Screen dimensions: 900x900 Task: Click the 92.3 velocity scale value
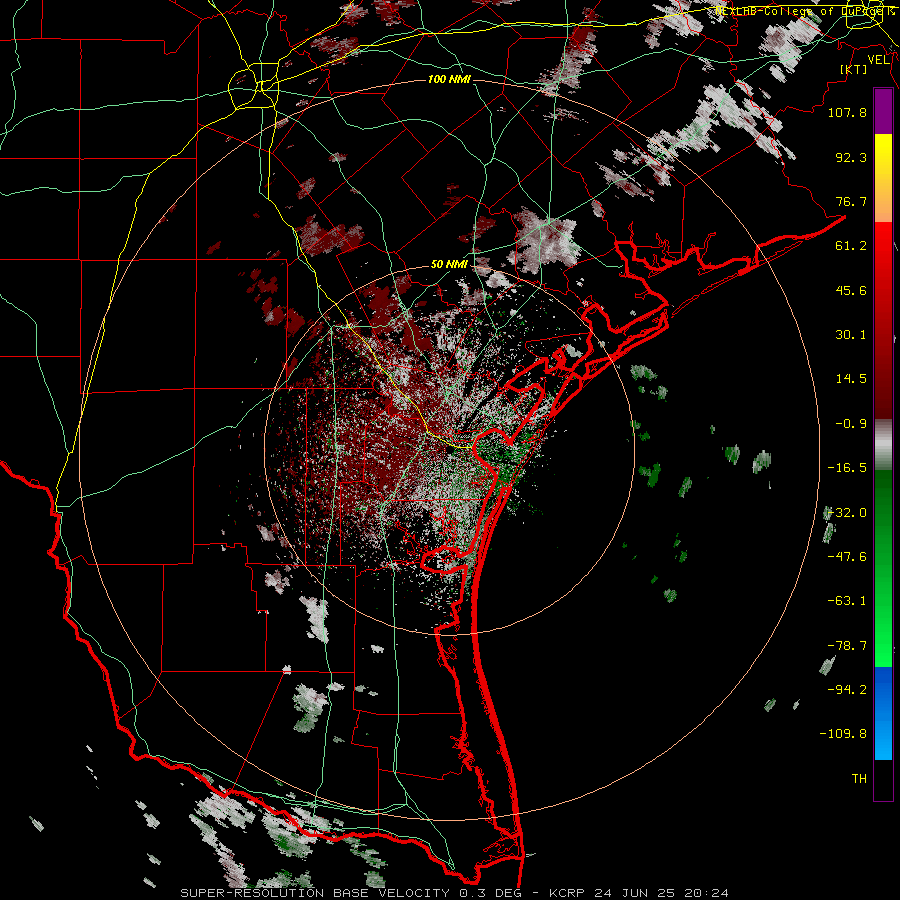pos(851,157)
